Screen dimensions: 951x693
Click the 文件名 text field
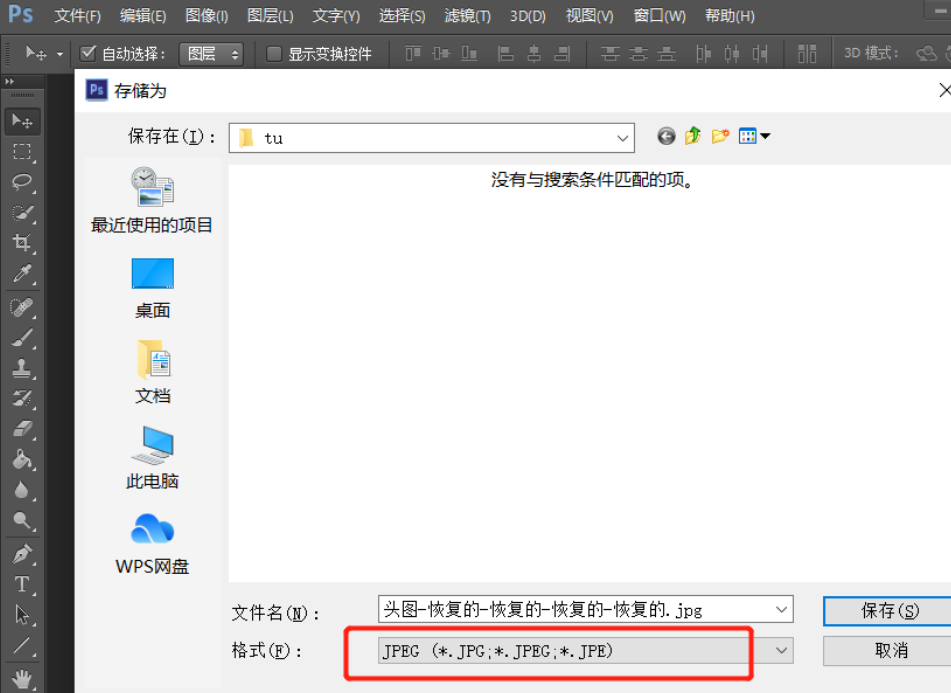pyautogui.click(x=585, y=609)
